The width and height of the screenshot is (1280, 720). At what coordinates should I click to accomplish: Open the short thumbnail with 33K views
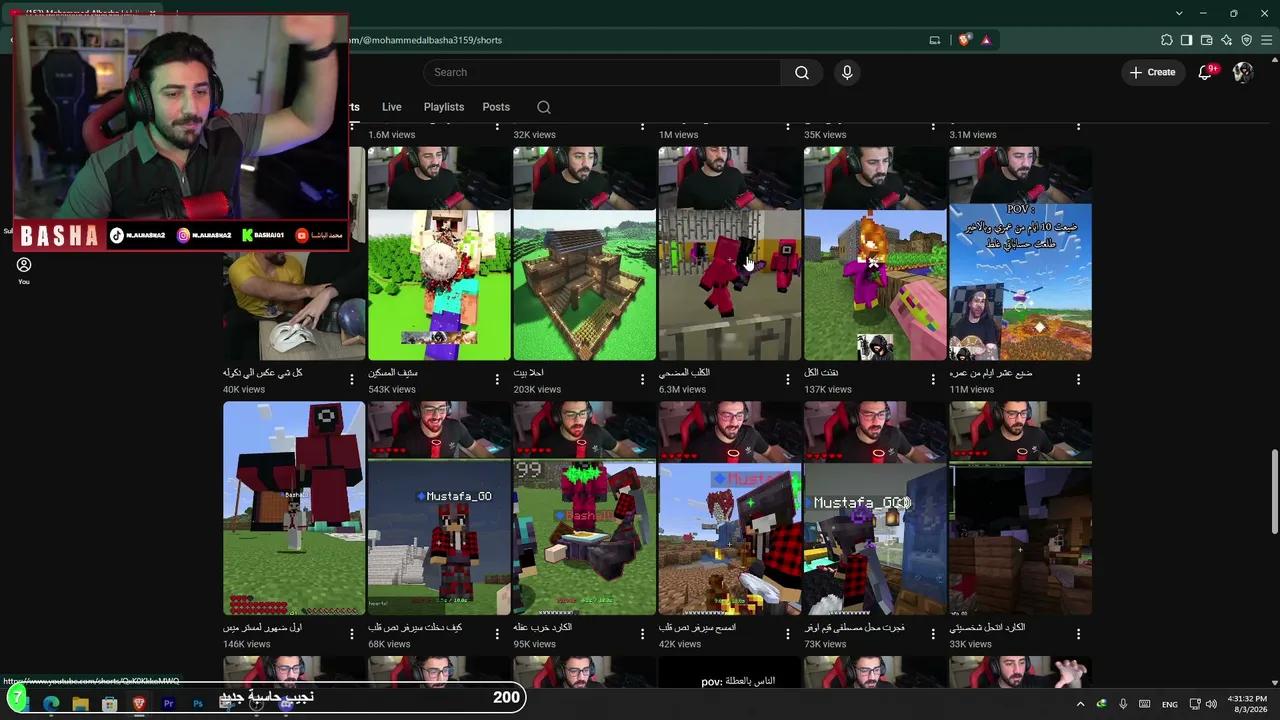click(x=1020, y=508)
